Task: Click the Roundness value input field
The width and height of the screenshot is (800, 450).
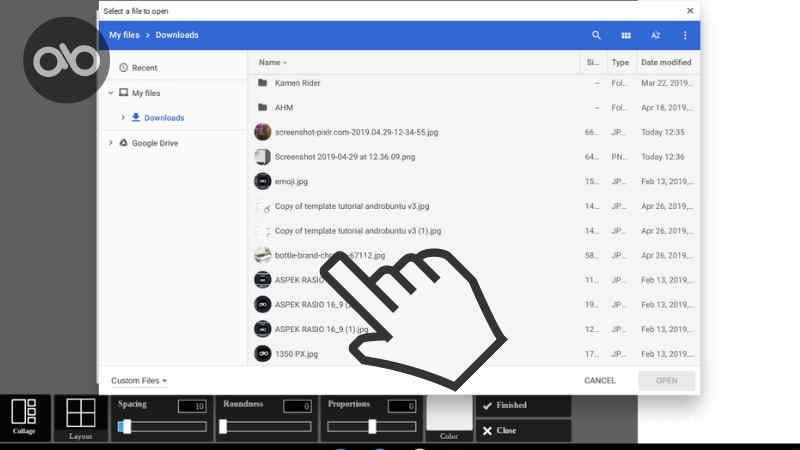Action: [x=297, y=406]
